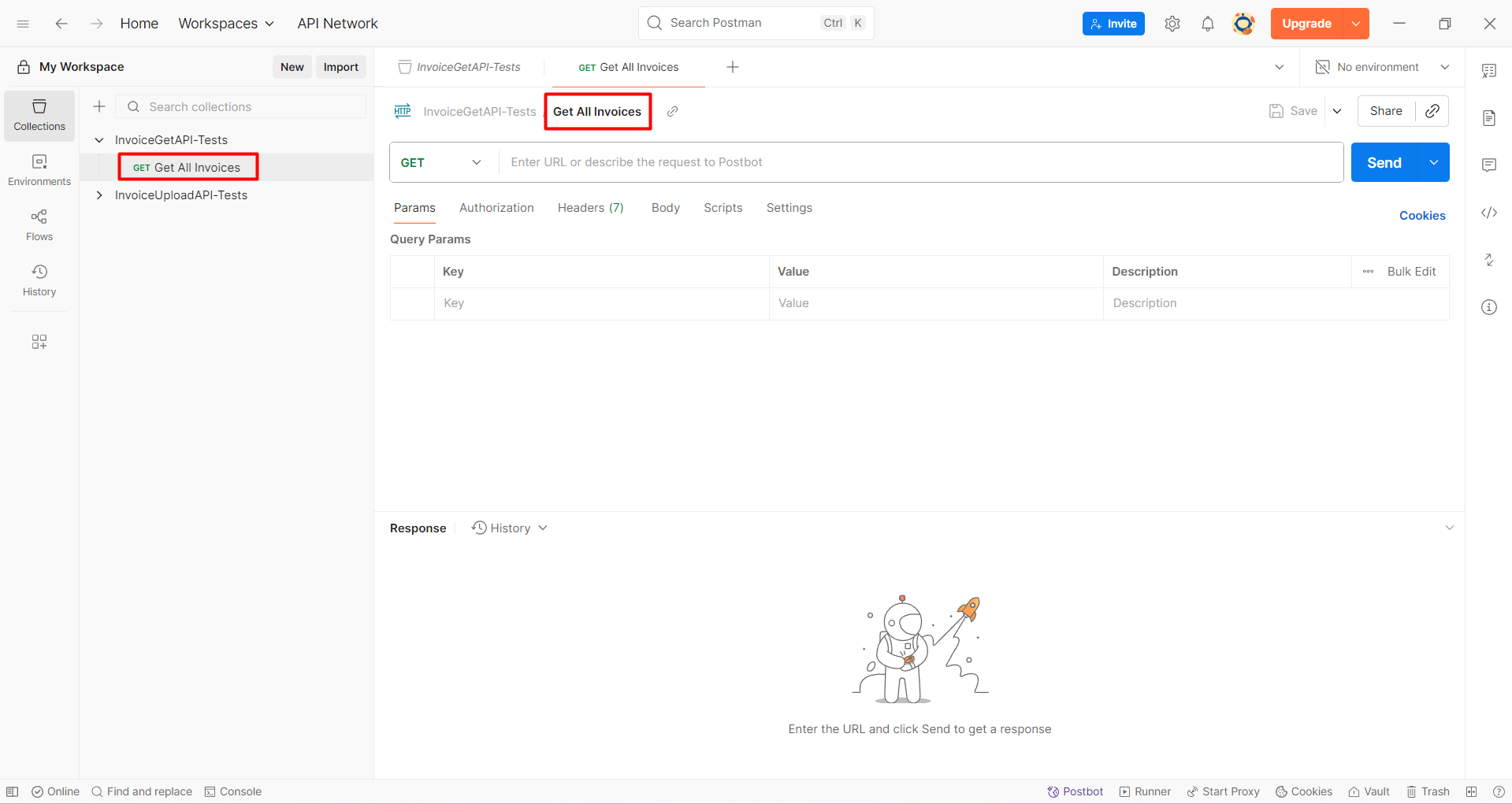1512x804 pixels.
Task: Select the Flows icon in sidebar
Action: 39,224
